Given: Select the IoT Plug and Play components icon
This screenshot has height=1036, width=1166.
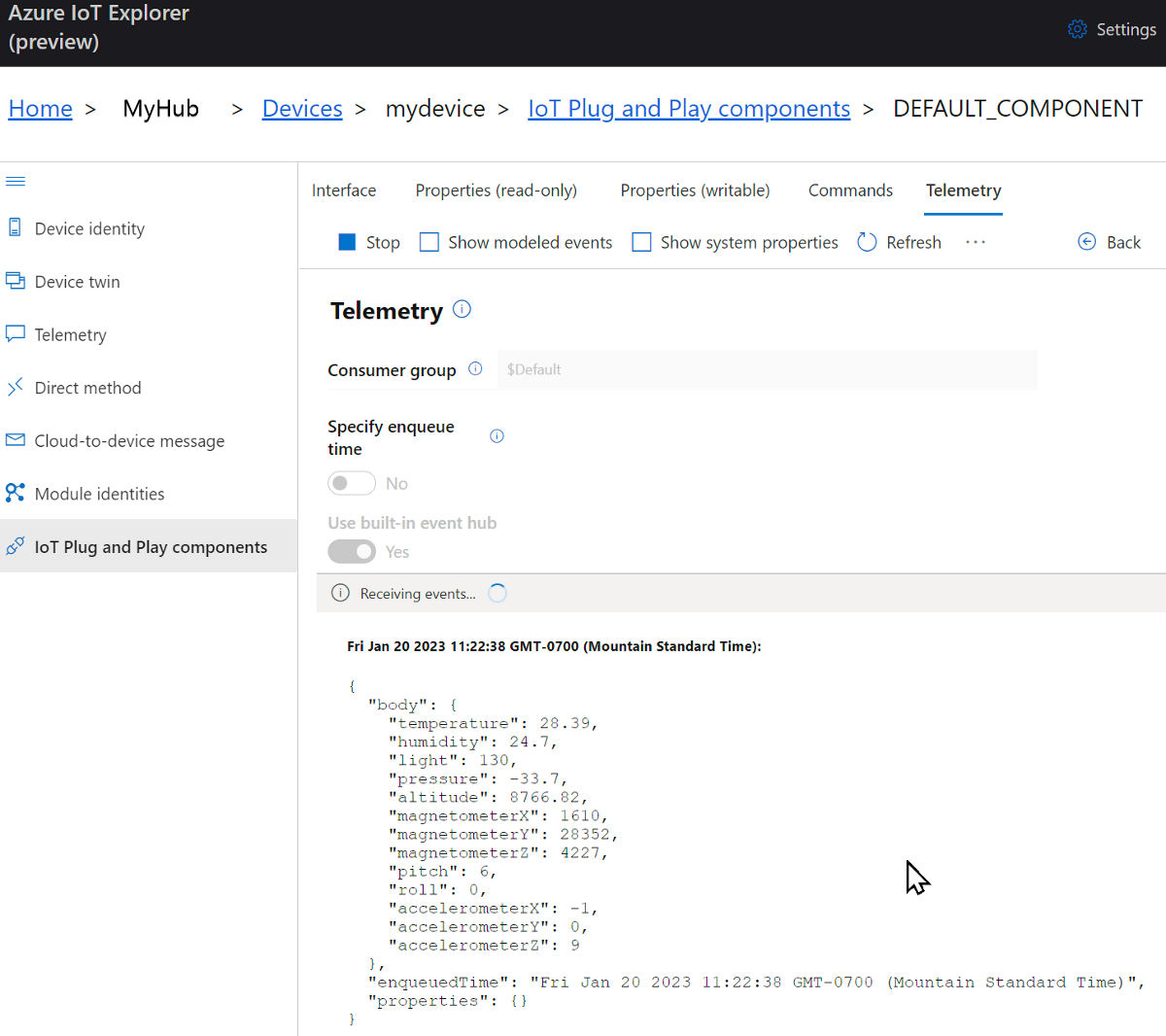Looking at the screenshot, I should pyautogui.click(x=15, y=546).
